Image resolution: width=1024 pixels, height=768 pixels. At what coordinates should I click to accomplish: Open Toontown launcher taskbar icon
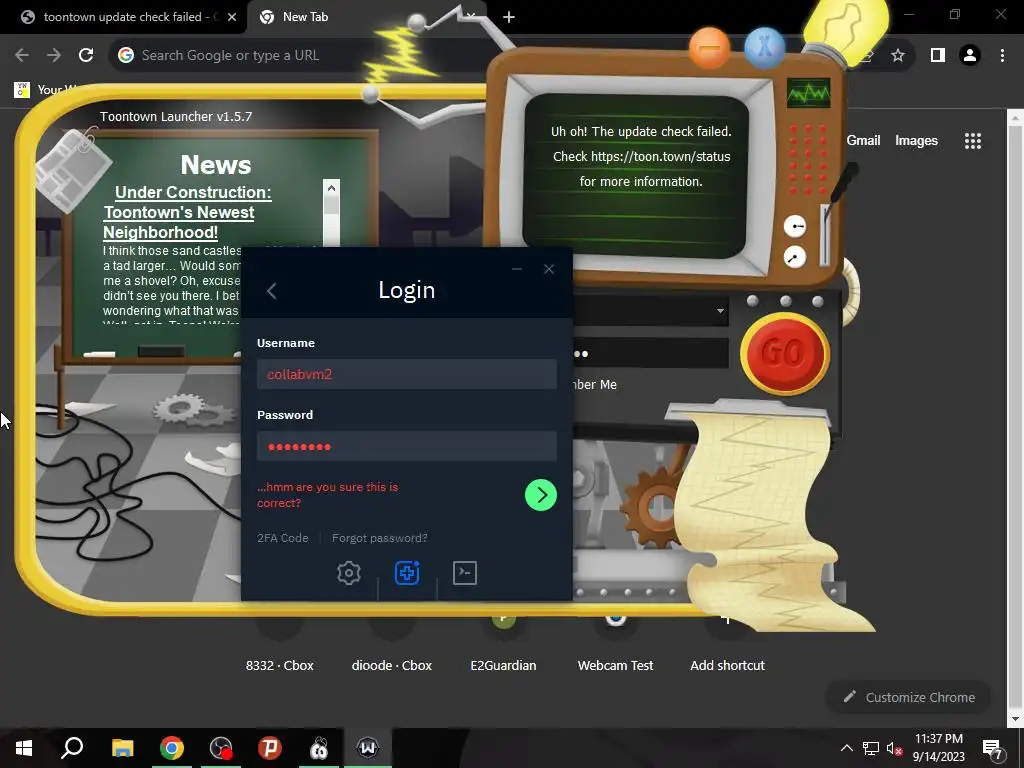319,748
